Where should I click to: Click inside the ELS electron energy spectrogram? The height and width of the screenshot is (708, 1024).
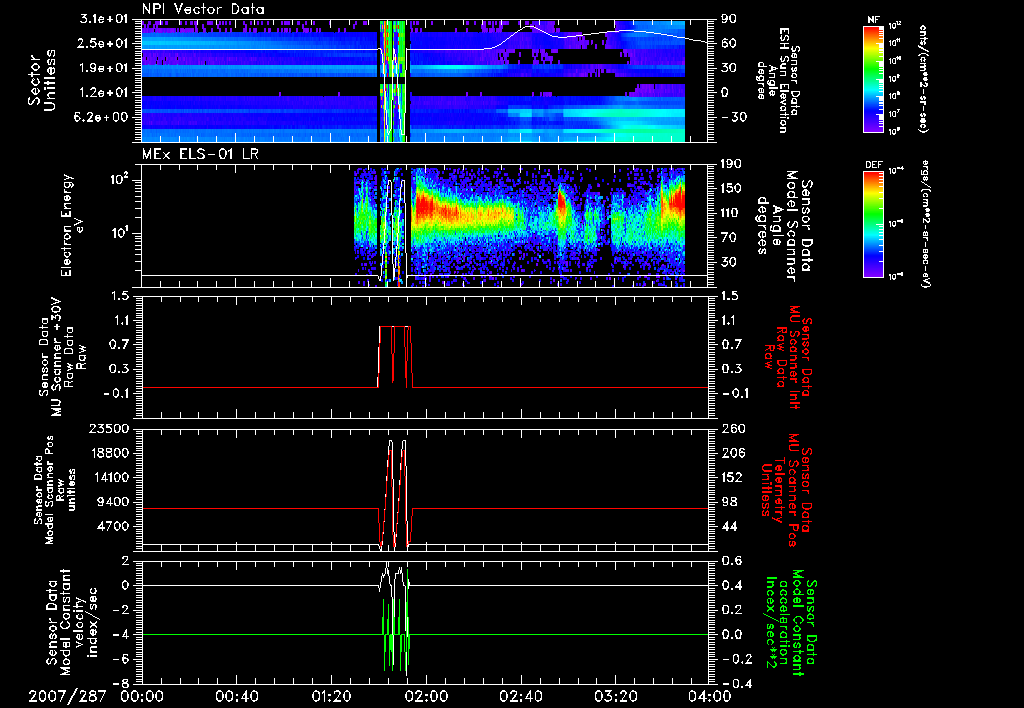(x=425, y=225)
